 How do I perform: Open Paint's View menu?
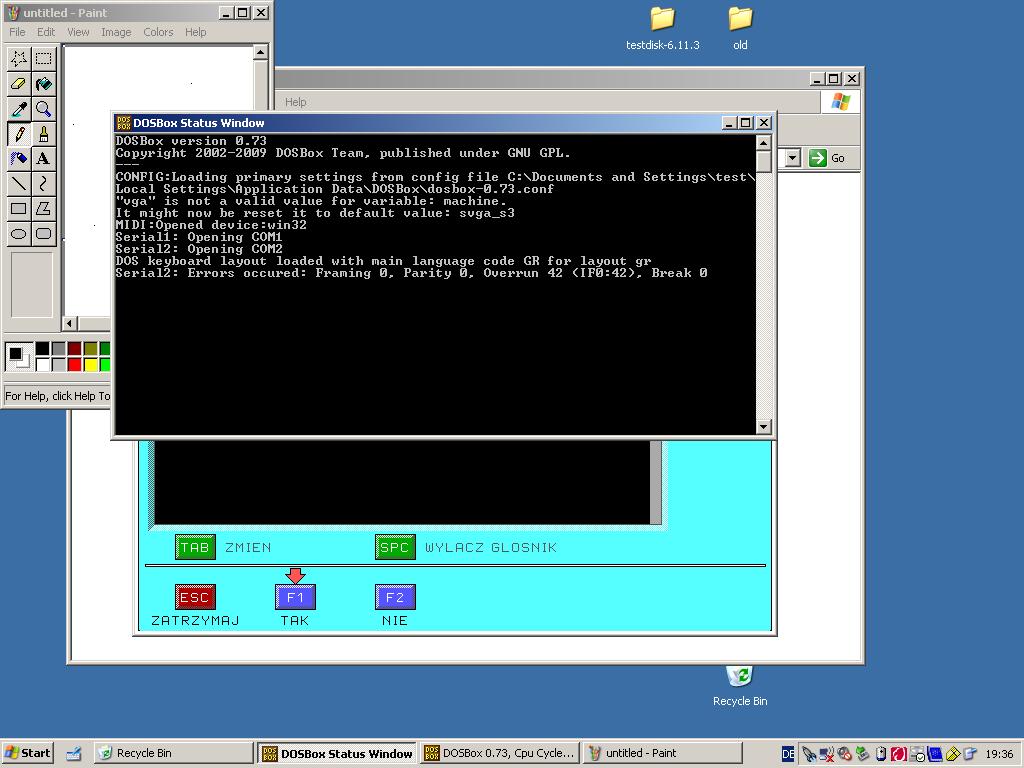pyautogui.click(x=78, y=32)
